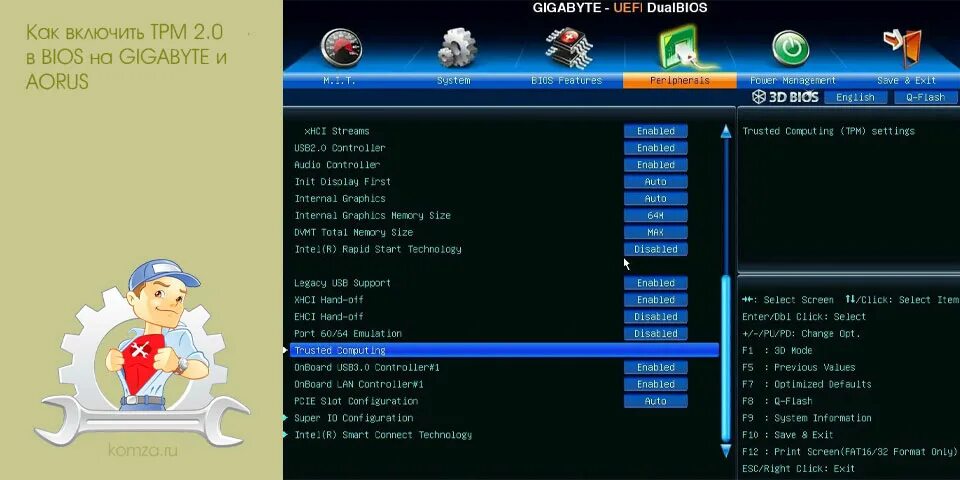960x480 pixels.
Task: Toggle OnBoard LAN Controller#1 Enabled value
Action: [x=656, y=384]
